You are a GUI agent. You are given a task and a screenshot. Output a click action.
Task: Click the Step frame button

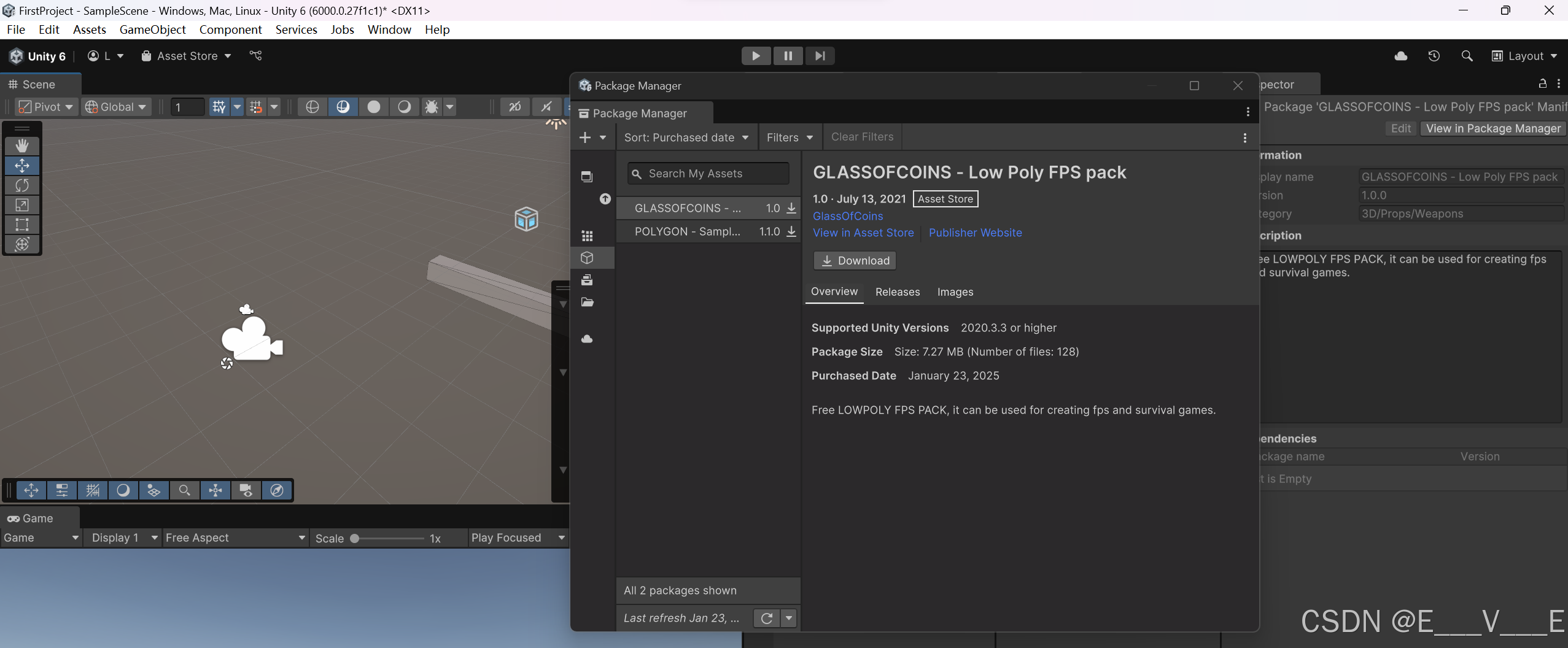coord(820,56)
